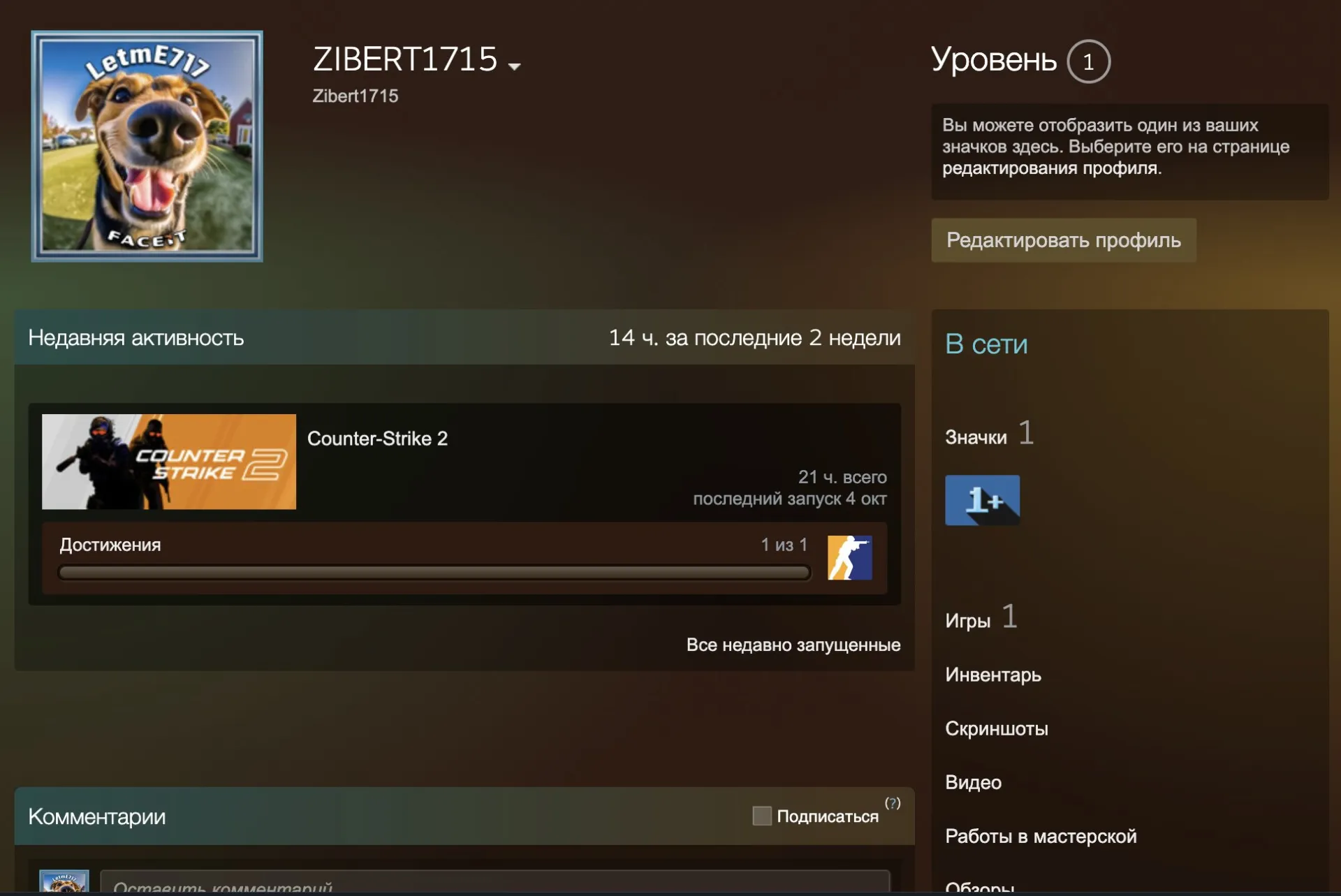
Task: Click the comment input field
Action: 495,882
